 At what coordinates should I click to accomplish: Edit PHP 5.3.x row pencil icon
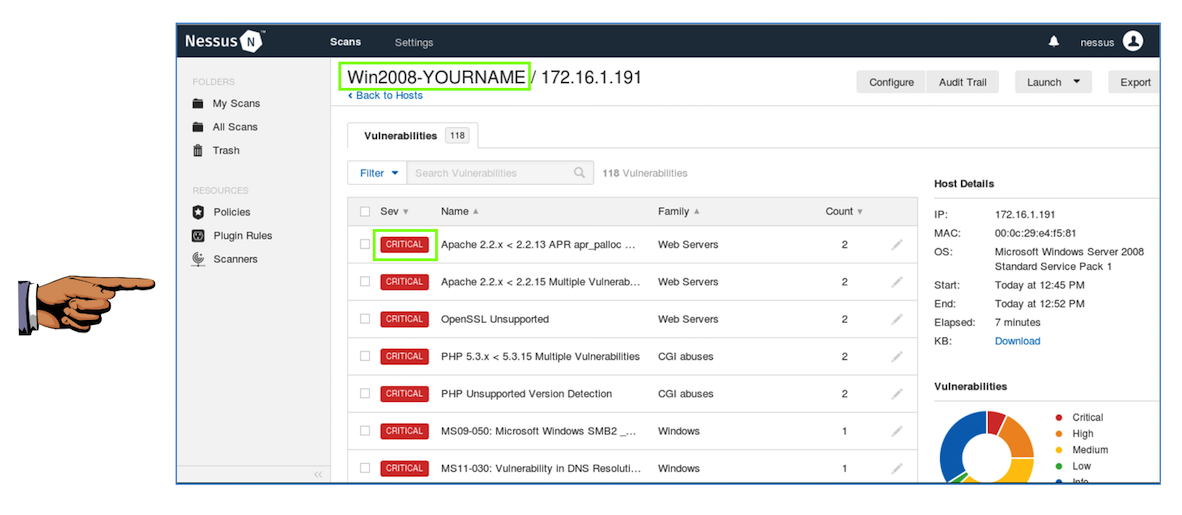pyautogui.click(x=896, y=356)
